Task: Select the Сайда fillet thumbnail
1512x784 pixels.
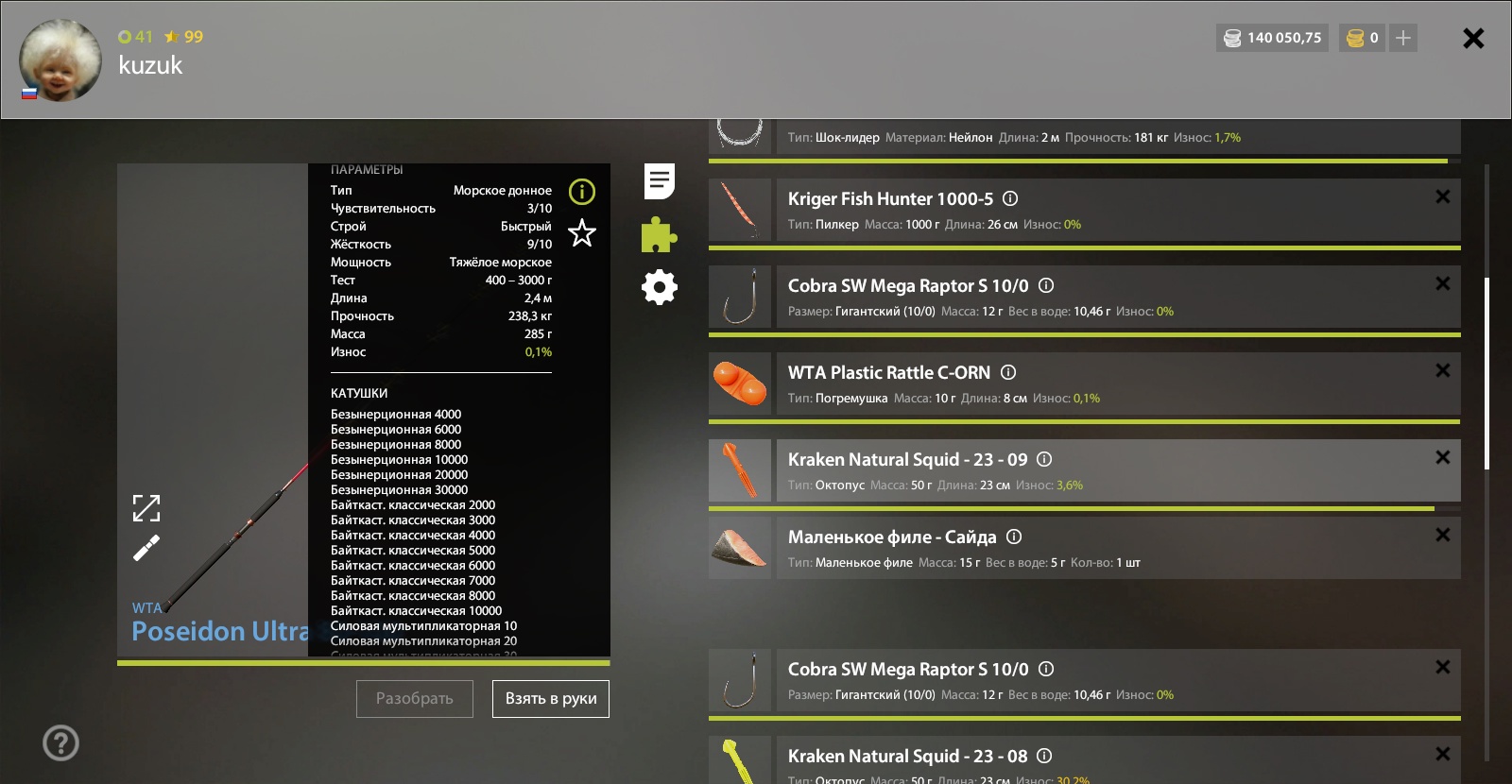Action: click(x=740, y=548)
